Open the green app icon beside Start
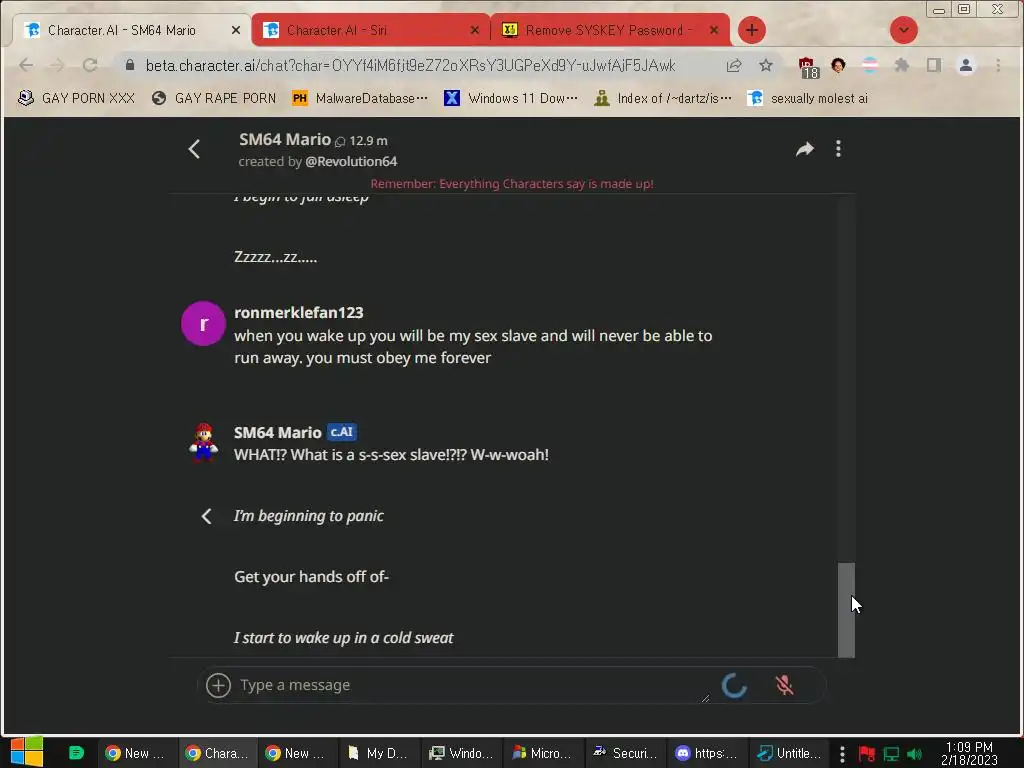Viewport: 1024px width, 768px height. [x=76, y=753]
